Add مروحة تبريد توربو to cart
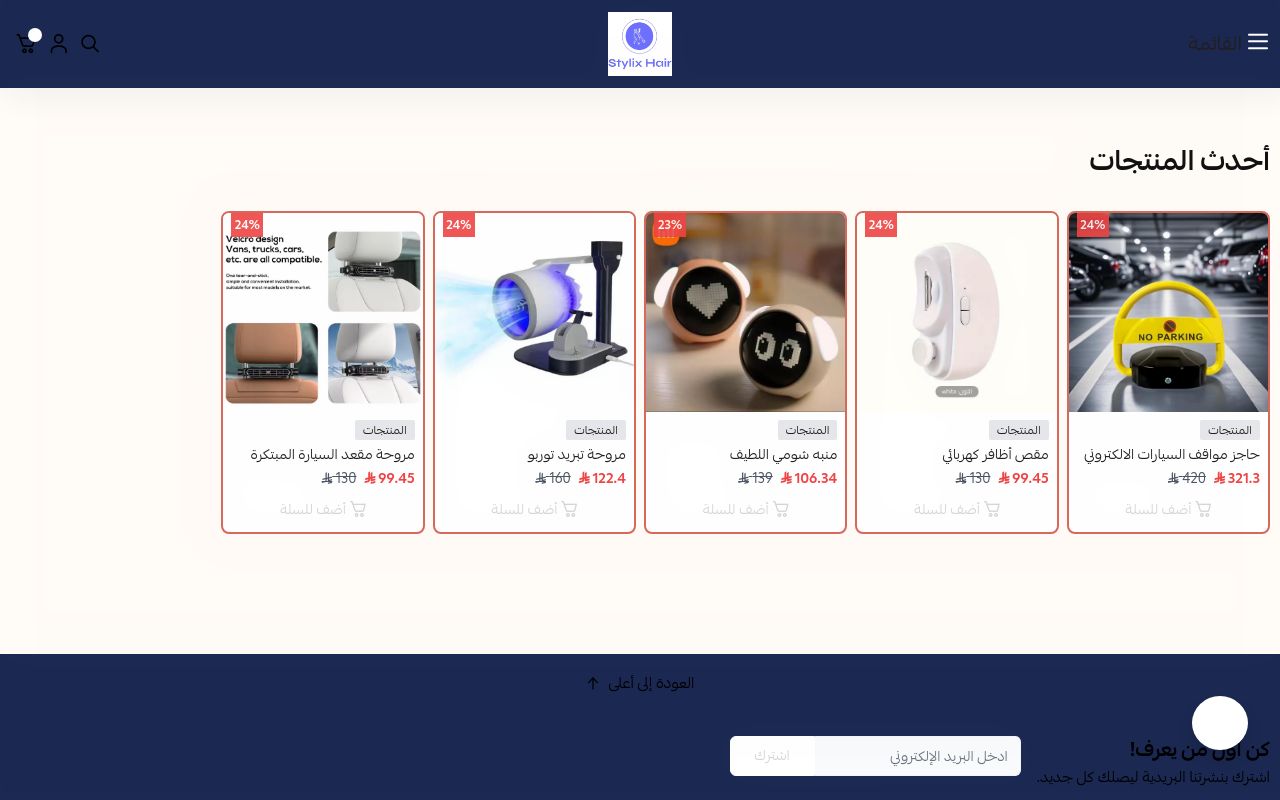The image size is (1280, 800). 534,509
